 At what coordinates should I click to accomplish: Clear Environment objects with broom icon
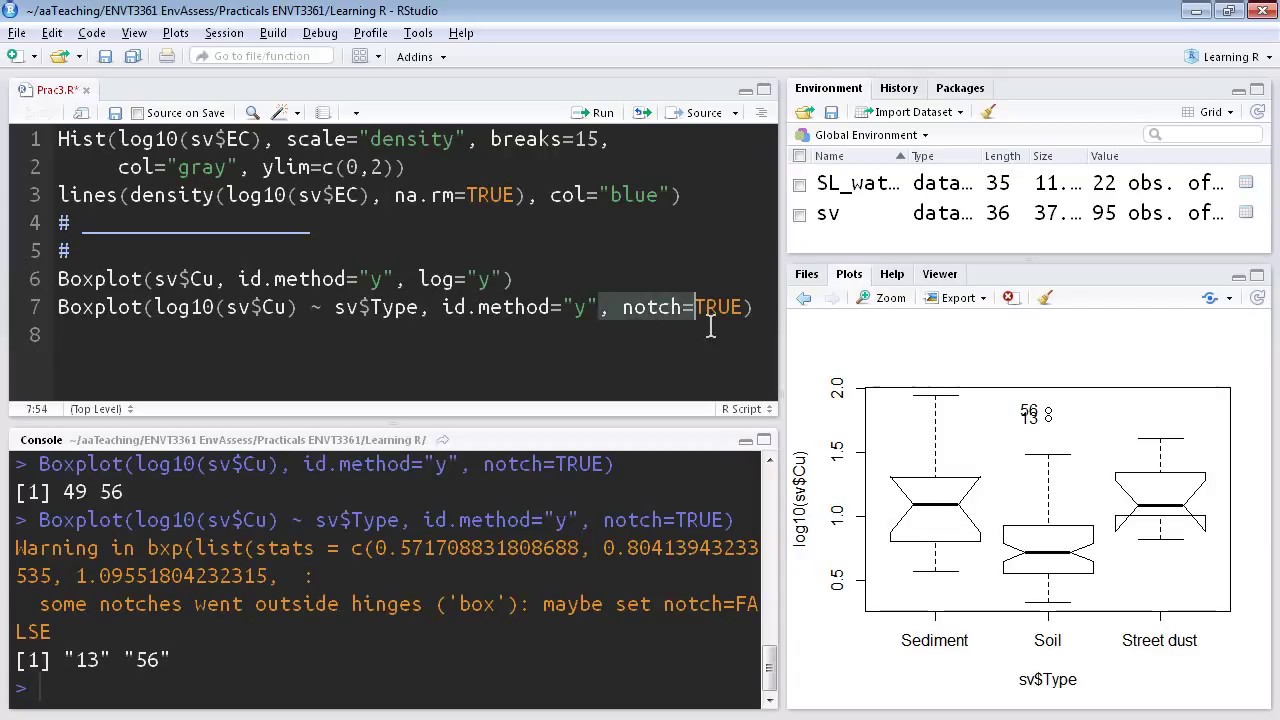pyautogui.click(x=989, y=112)
